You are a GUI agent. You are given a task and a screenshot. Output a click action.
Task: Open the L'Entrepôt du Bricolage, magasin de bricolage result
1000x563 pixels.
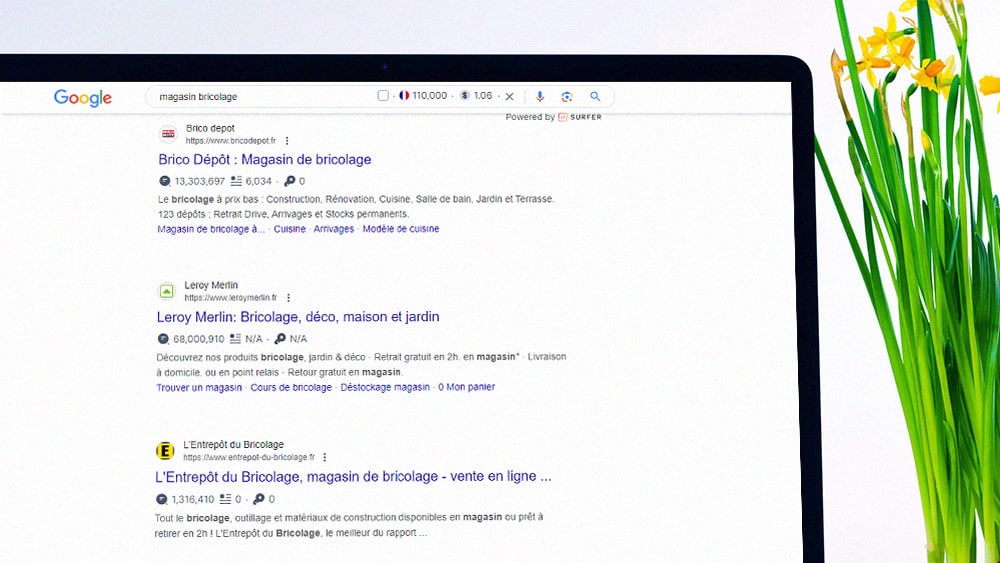353,476
